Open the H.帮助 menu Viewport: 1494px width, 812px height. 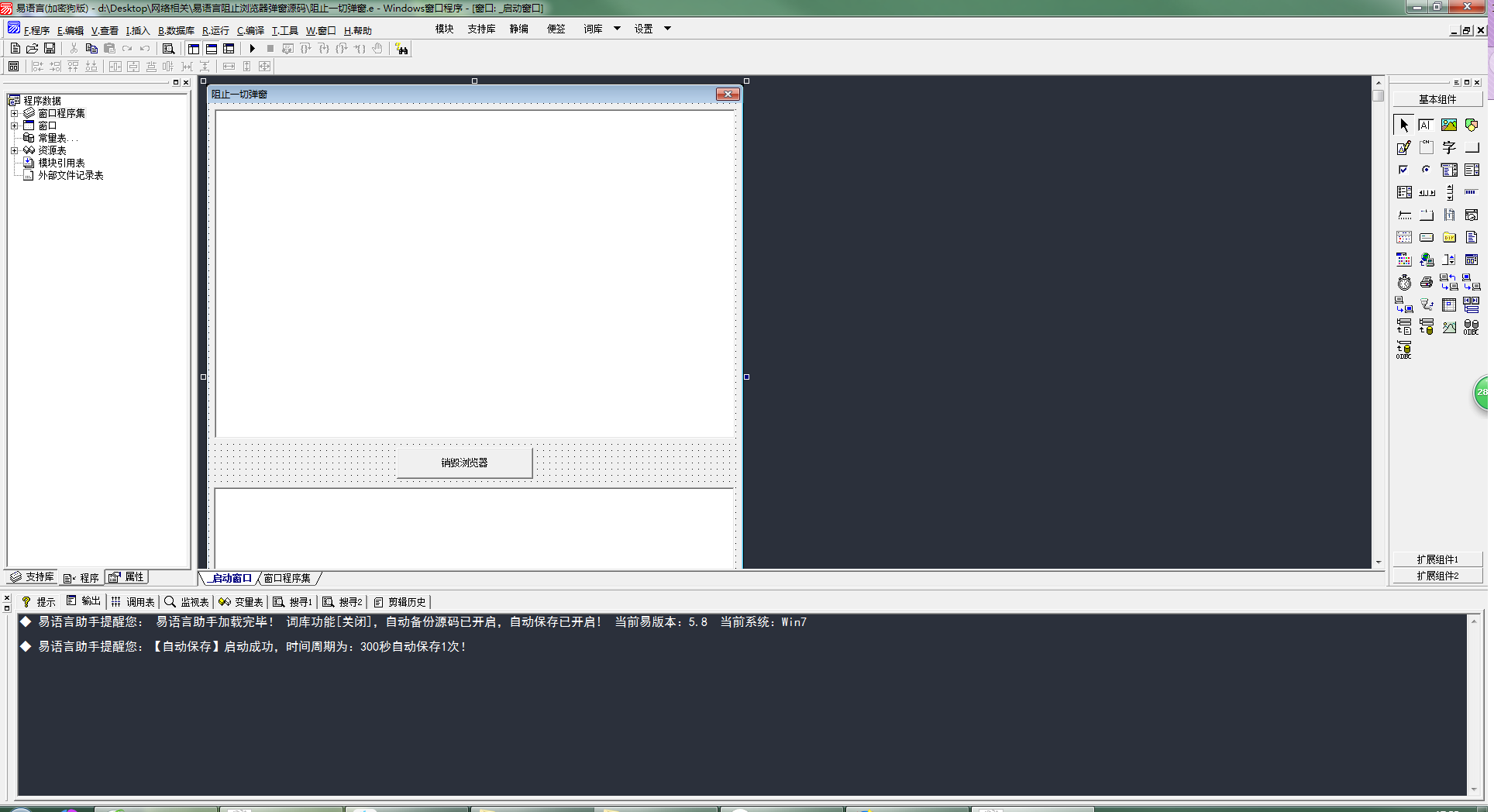[357, 30]
